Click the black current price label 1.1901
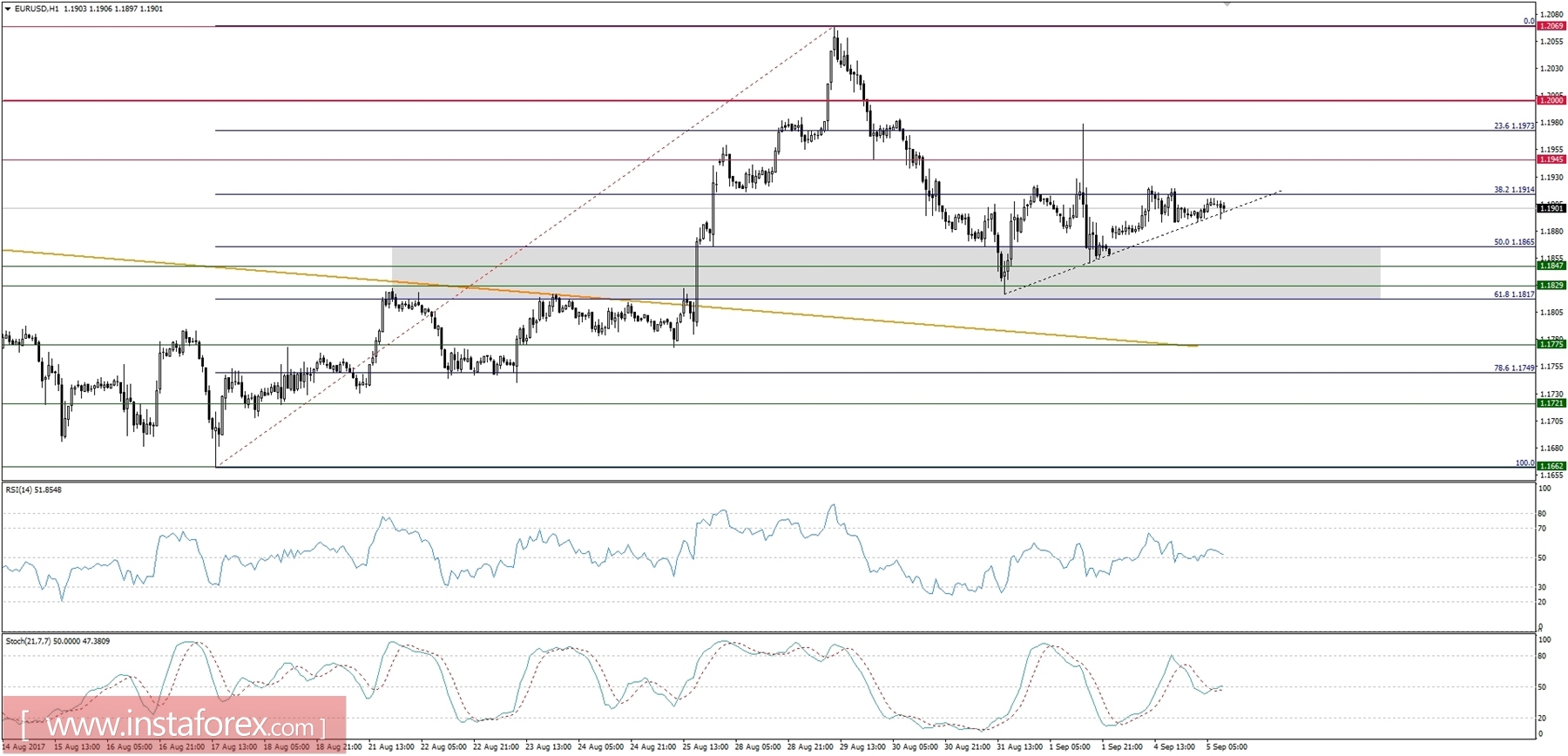Image resolution: width=1568 pixels, height=756 pixels. [x=1551, y=208]
